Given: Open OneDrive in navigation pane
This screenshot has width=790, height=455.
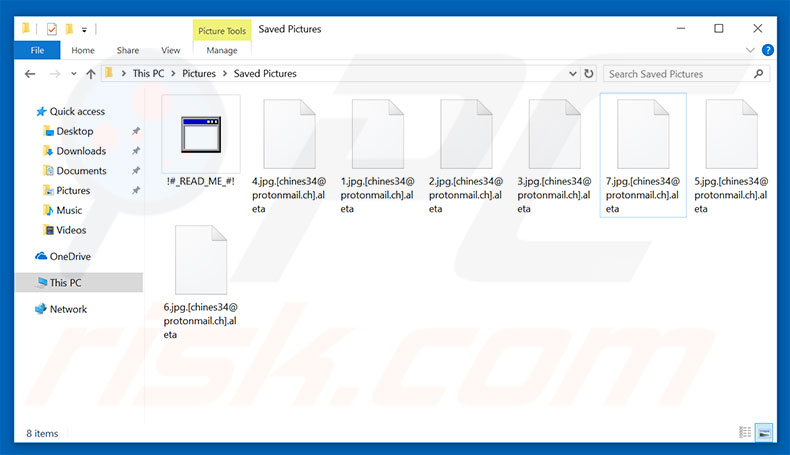Looking at the screenshot, I should tap(70, 256).
